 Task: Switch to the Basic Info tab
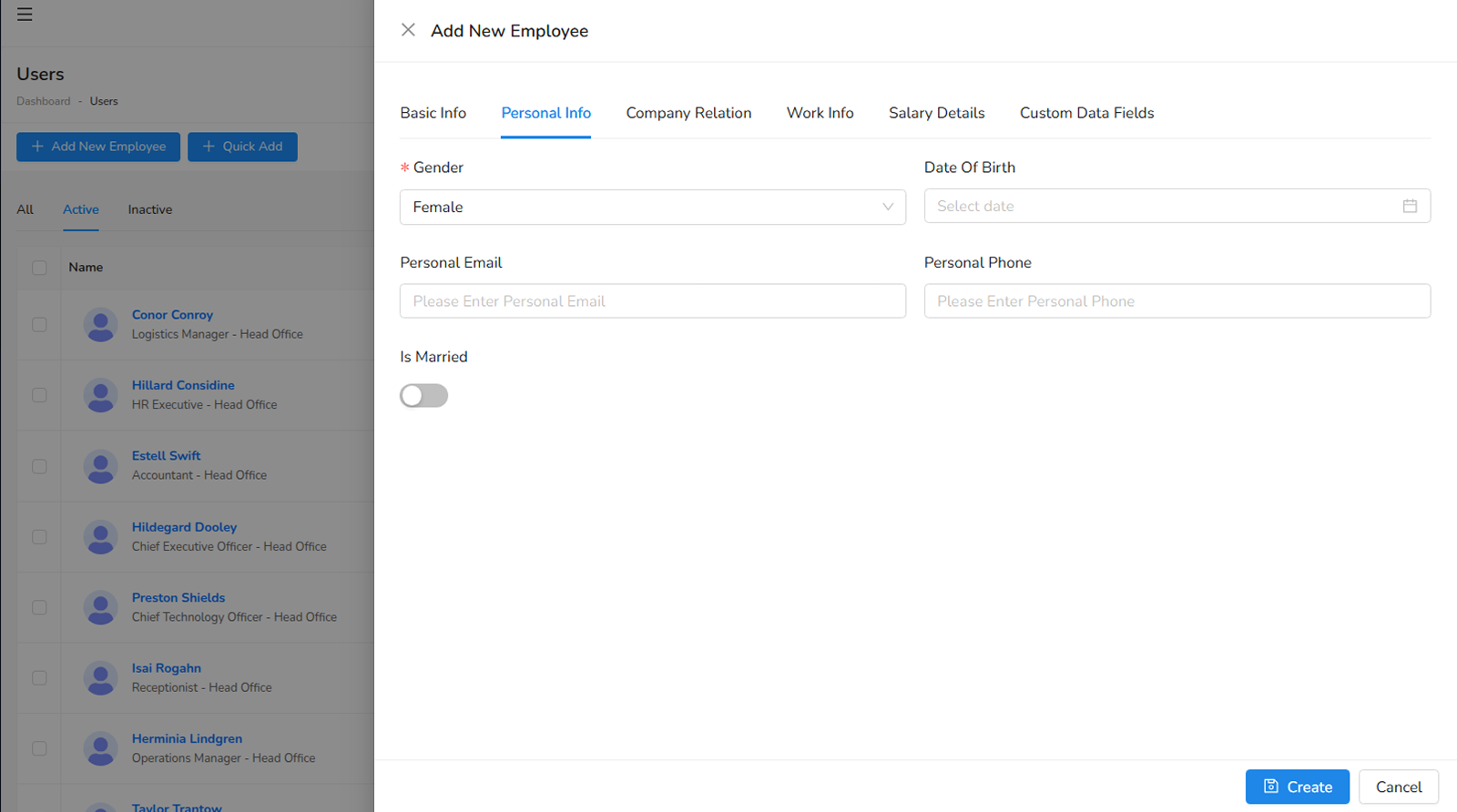pyautogui.click(x=433, y=113)
